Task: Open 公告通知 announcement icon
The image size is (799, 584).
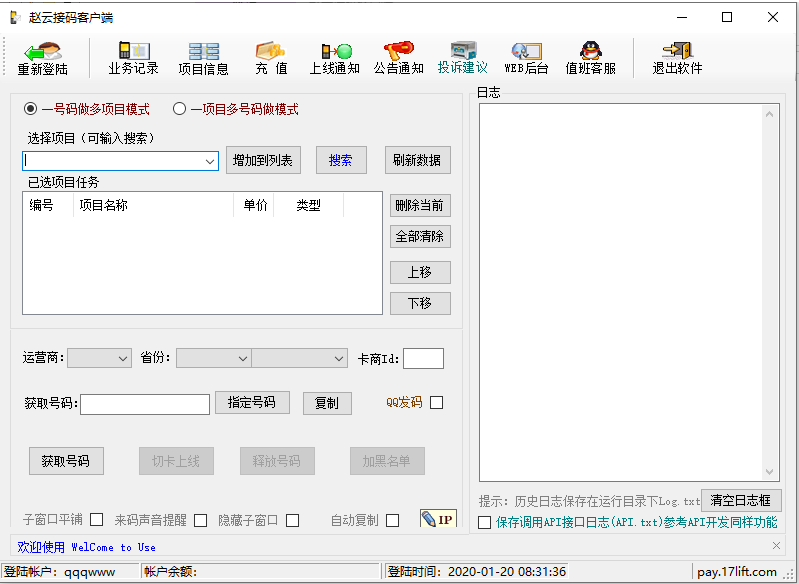Action: coord(398,59)
